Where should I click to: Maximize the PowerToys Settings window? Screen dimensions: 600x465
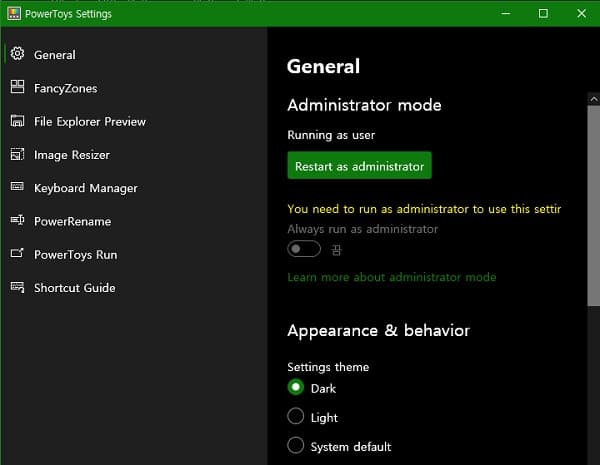(x=543, y=13)
